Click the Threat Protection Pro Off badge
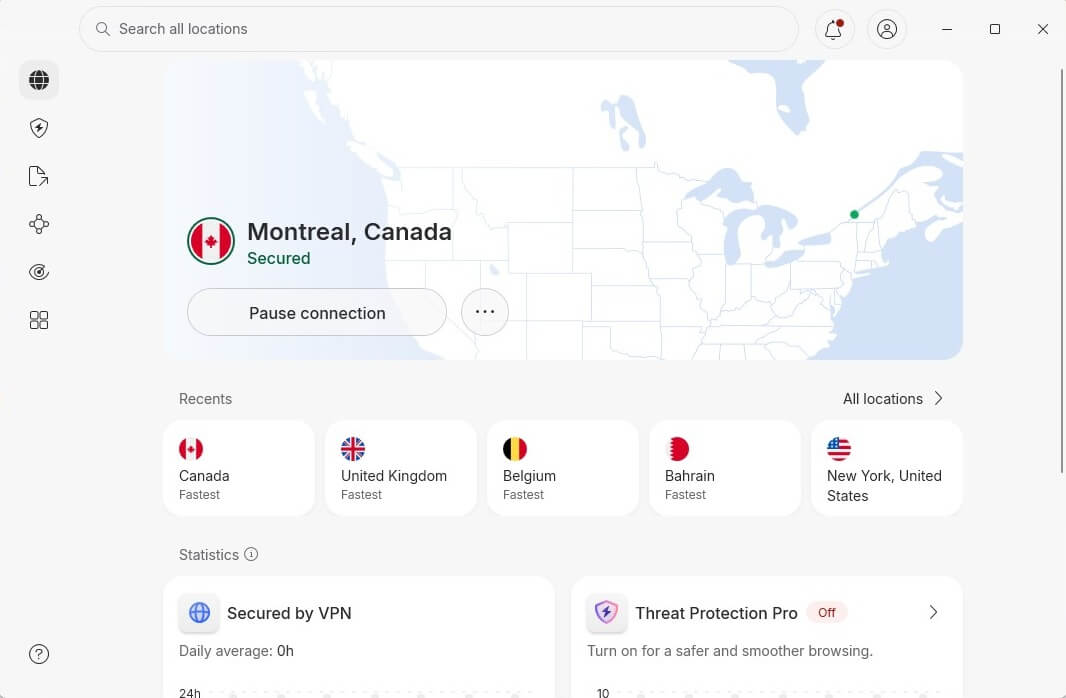This screenshot has width=1066, height=698. (x=827, y=612)
